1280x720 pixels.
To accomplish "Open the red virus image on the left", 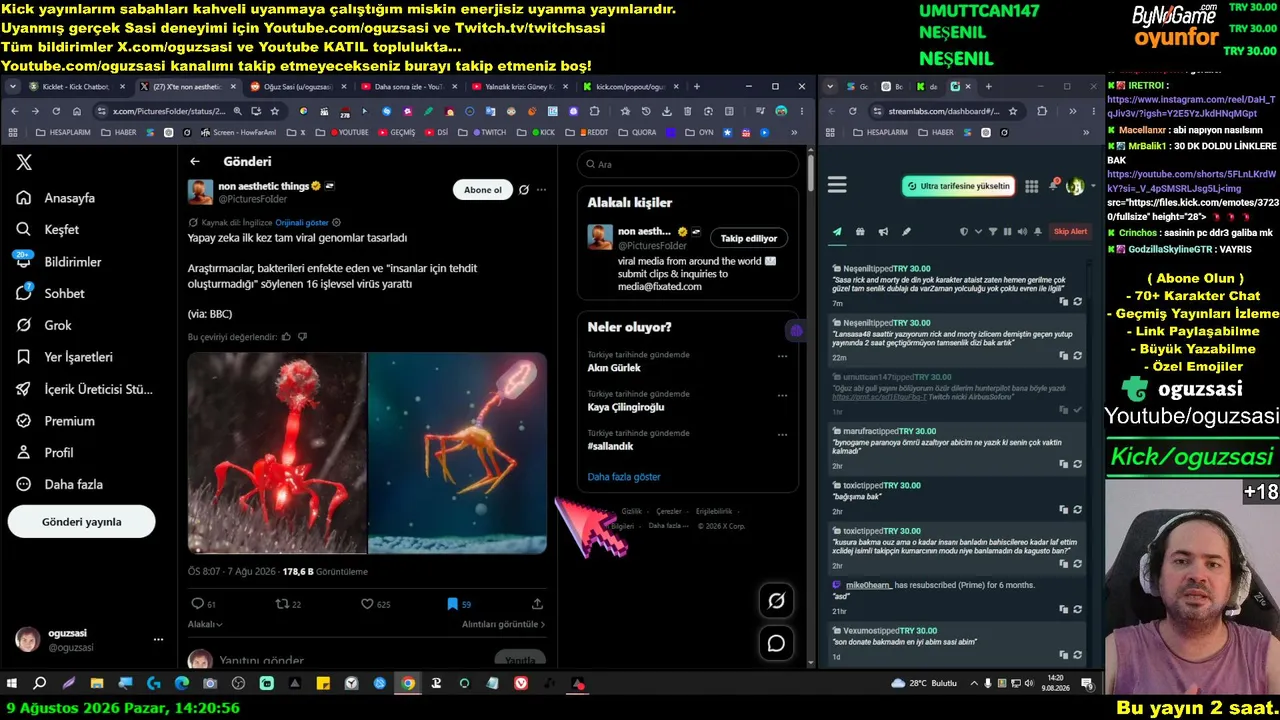I will point(277,453).
